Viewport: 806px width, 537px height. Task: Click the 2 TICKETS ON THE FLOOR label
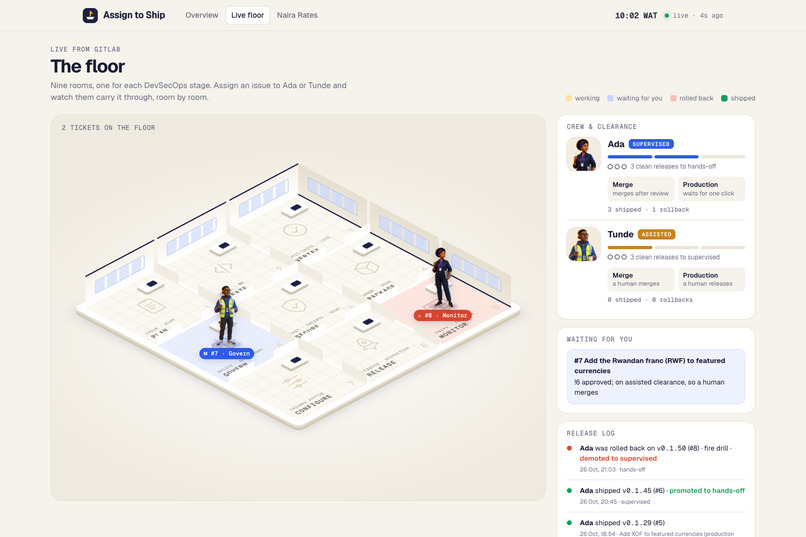coord(108,128)
